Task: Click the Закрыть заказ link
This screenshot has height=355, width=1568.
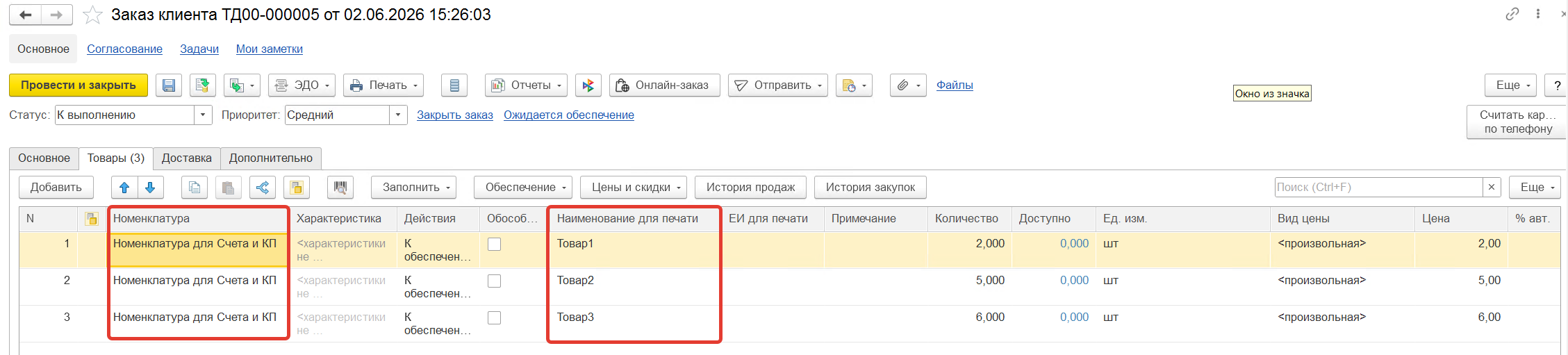Action: tap(455, 115)
